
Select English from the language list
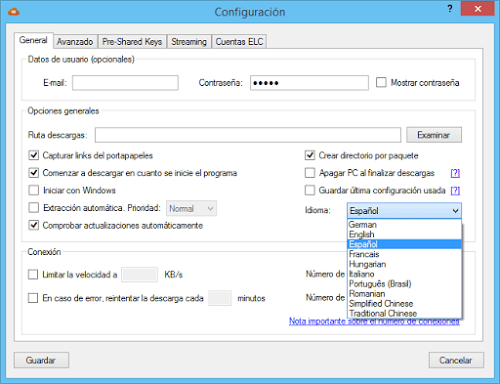404,234
